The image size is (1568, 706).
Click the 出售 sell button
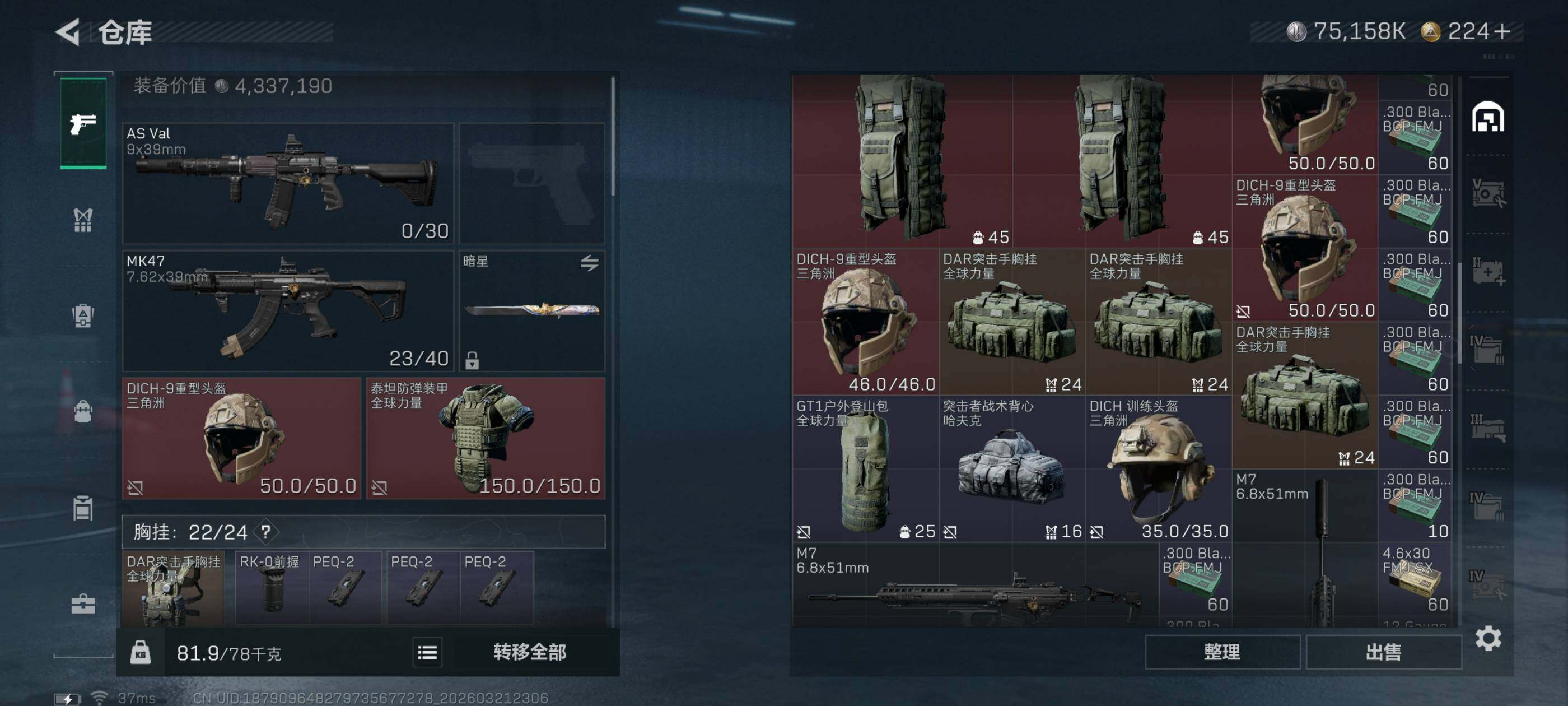[1383, 652]
